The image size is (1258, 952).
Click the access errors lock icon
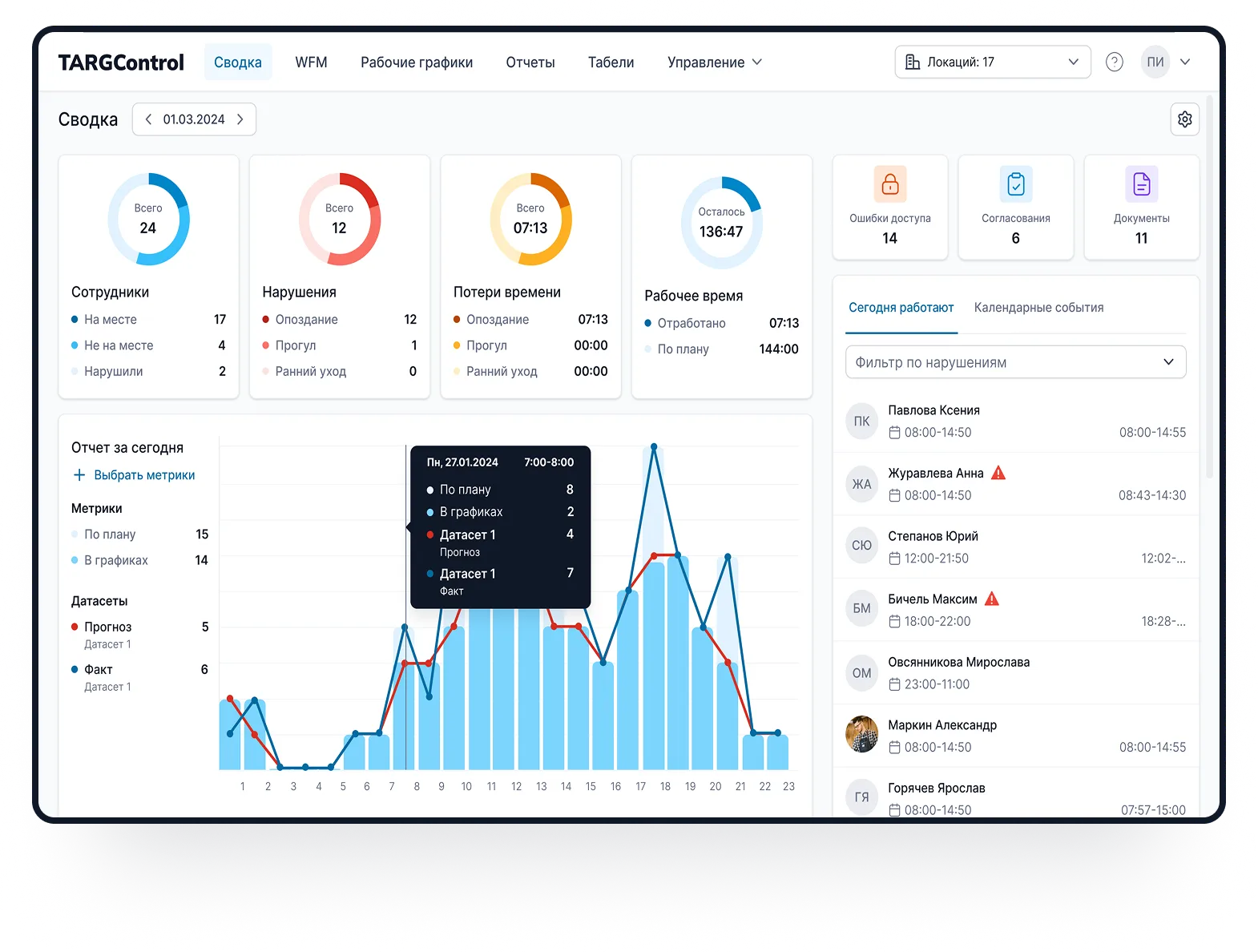(x=889, y=184)
